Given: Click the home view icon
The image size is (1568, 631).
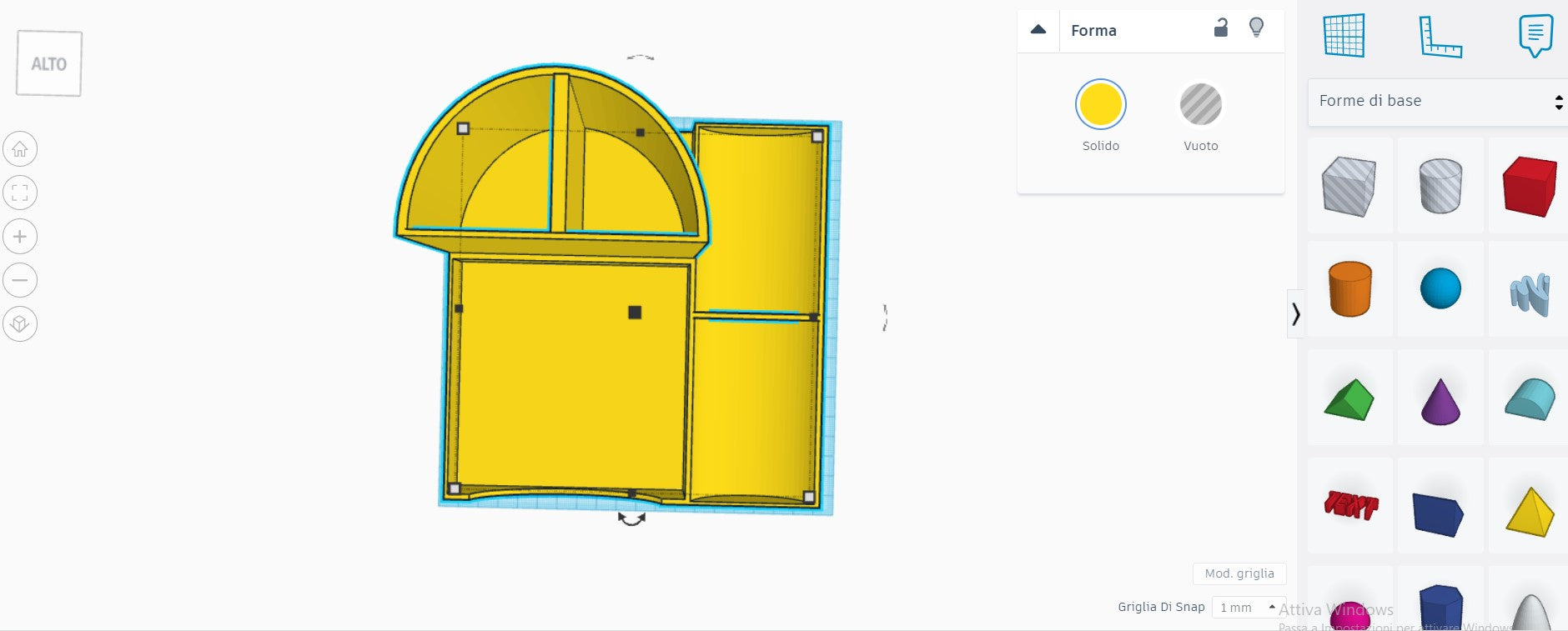Looking at the screenshot, I should click(x=20, y=149).
